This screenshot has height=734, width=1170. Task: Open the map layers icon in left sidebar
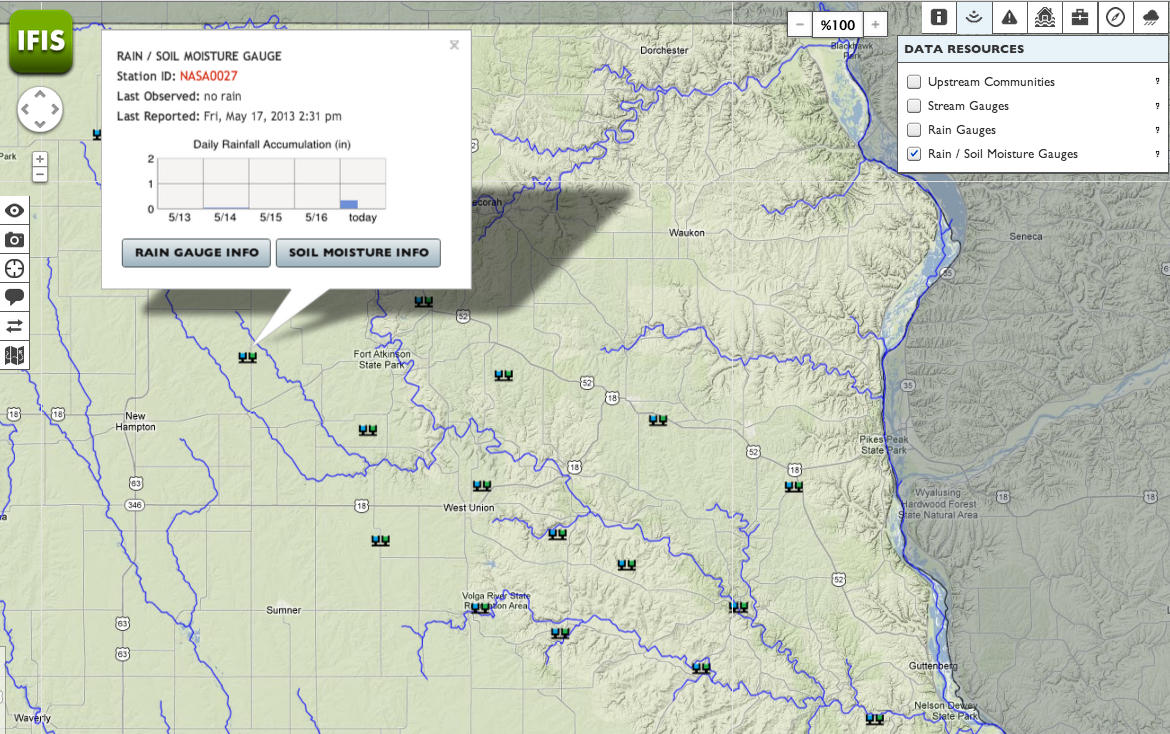[x=14, y=354]
